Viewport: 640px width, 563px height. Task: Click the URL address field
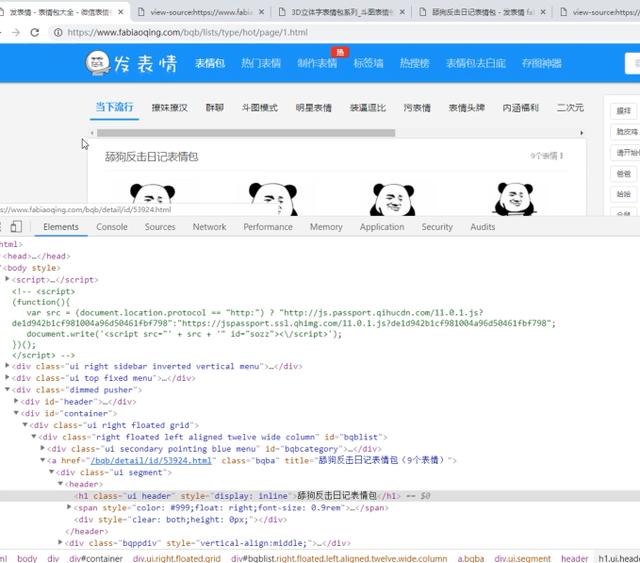click(188, 32)
